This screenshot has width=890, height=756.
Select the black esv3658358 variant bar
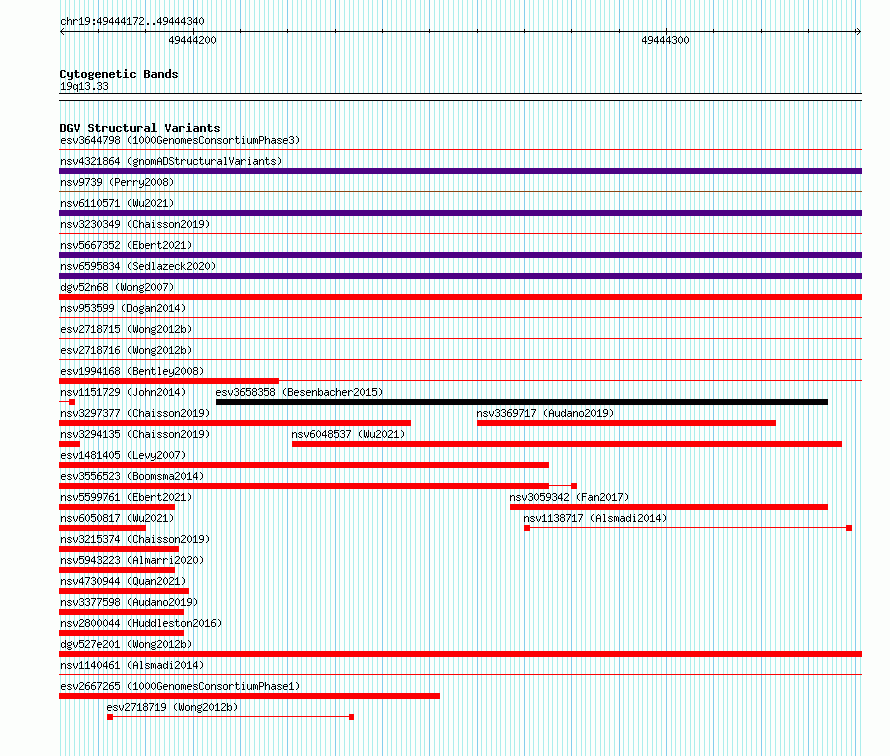pos(522,402)
